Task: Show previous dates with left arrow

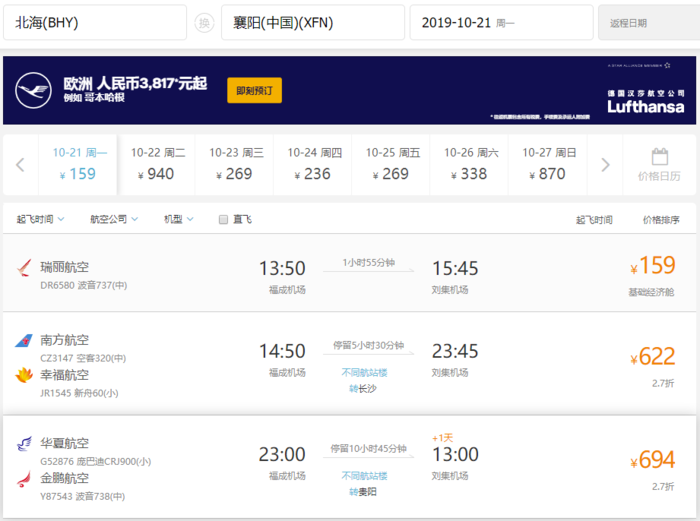Action: pyautogui.click(x=20, y=165)
